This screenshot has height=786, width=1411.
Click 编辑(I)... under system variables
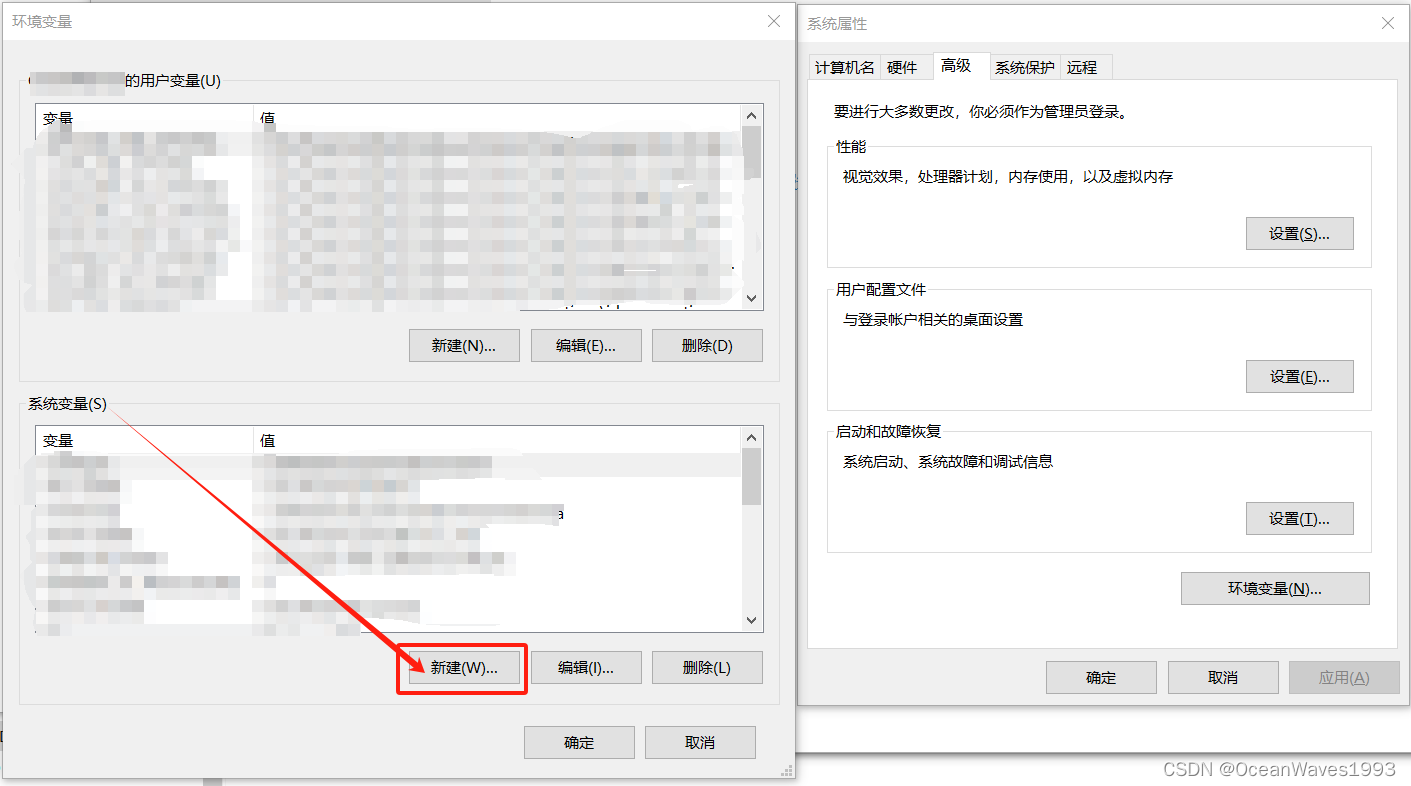[x=586, y=668]
